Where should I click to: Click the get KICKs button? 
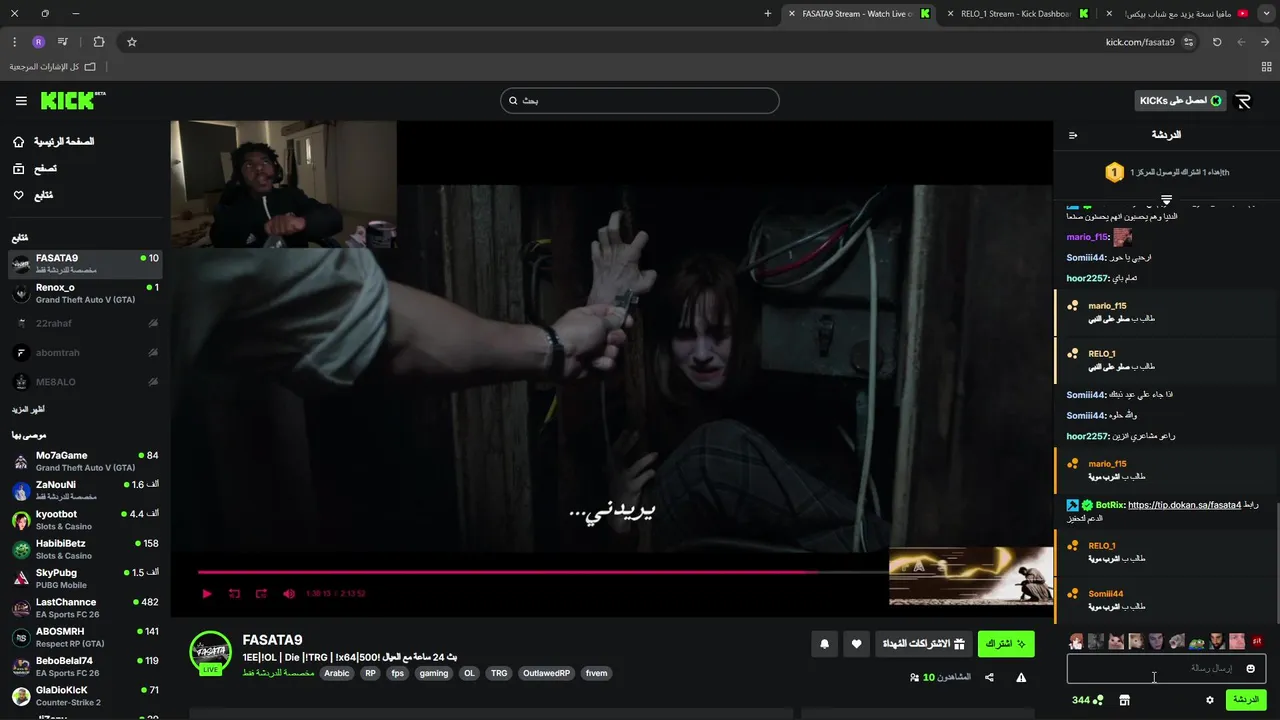1181,101
